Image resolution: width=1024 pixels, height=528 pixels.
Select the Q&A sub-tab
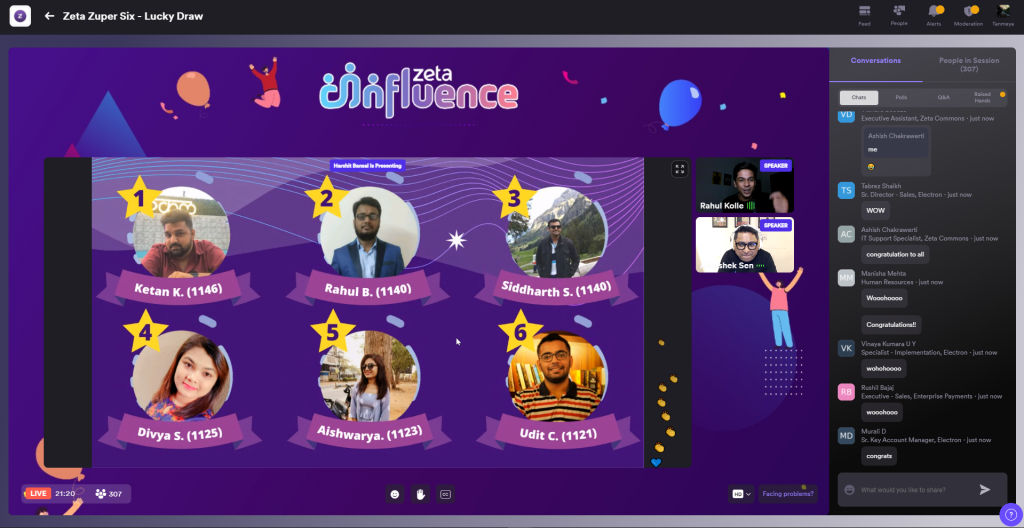click(944, 97)
